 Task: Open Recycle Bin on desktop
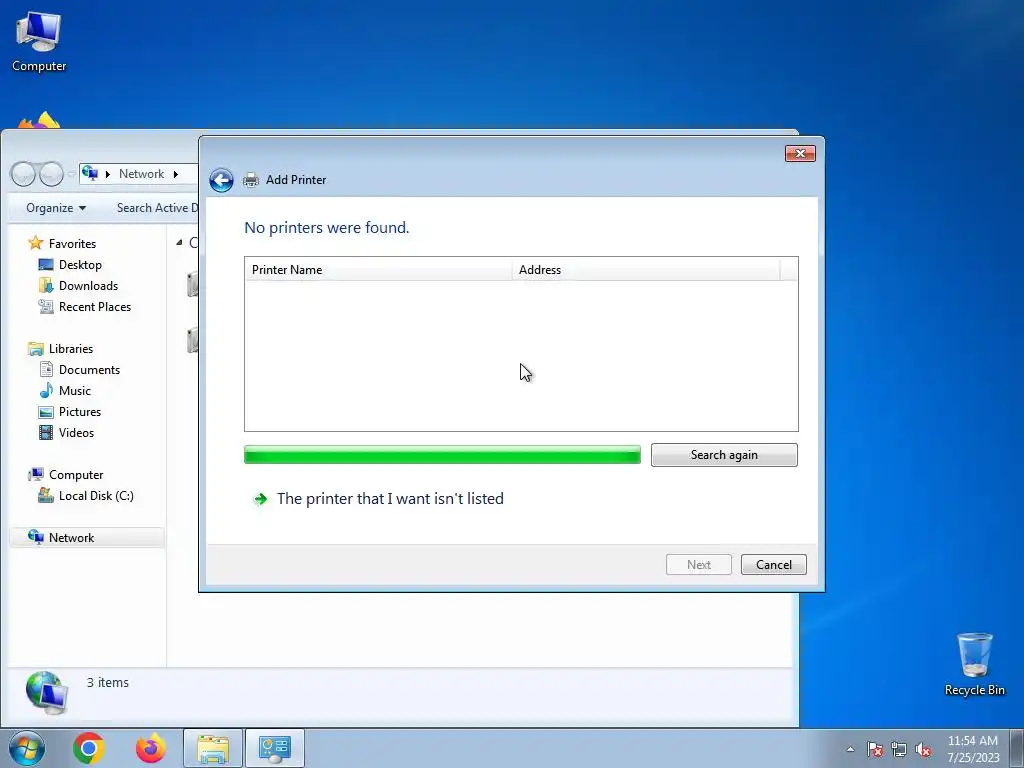pos(974,665)
